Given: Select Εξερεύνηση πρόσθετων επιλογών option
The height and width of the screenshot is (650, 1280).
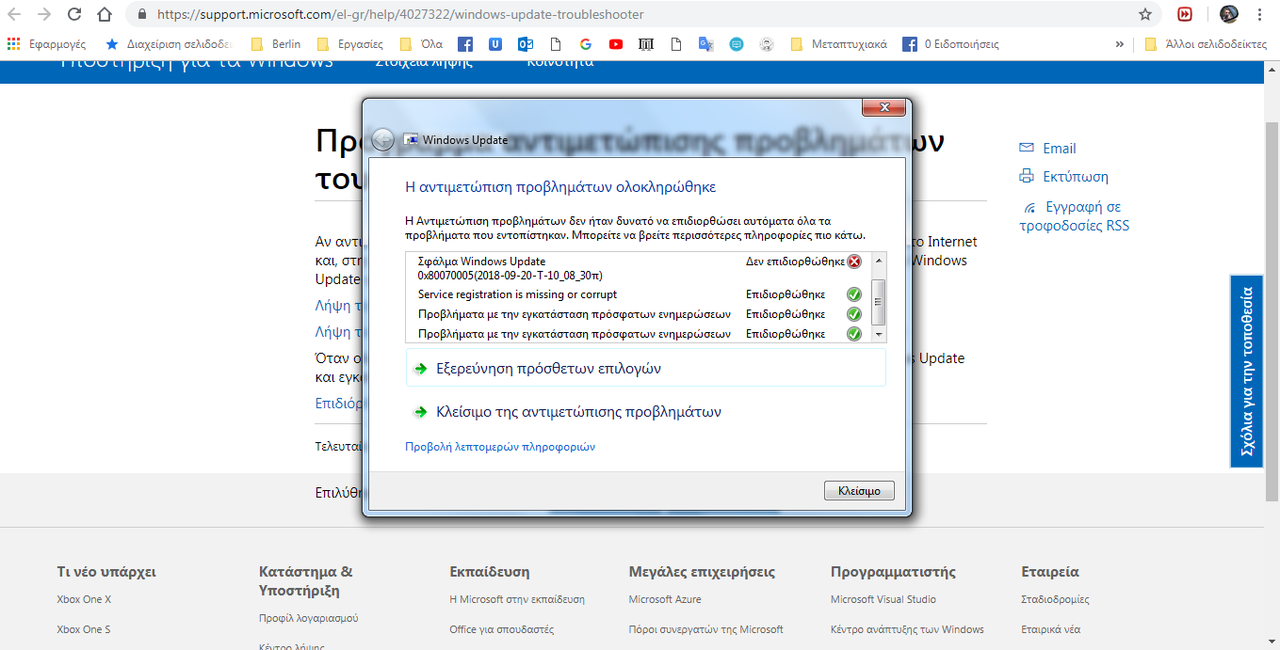Looking at the screenshot, I should click(x=549, y=368).
